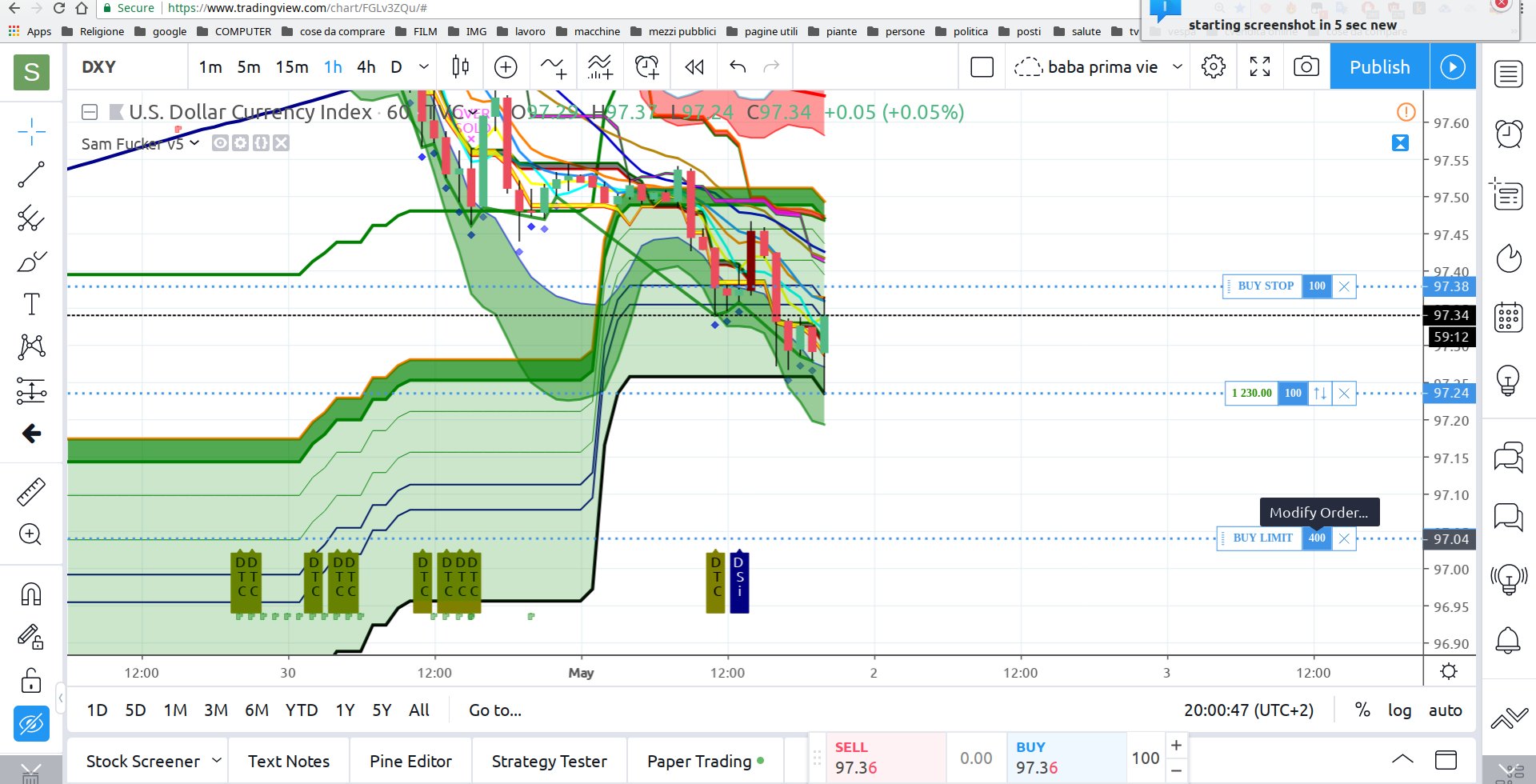The image size is (1536, 784).
Task: Open the indicators menu
Action: click(600, 67)
